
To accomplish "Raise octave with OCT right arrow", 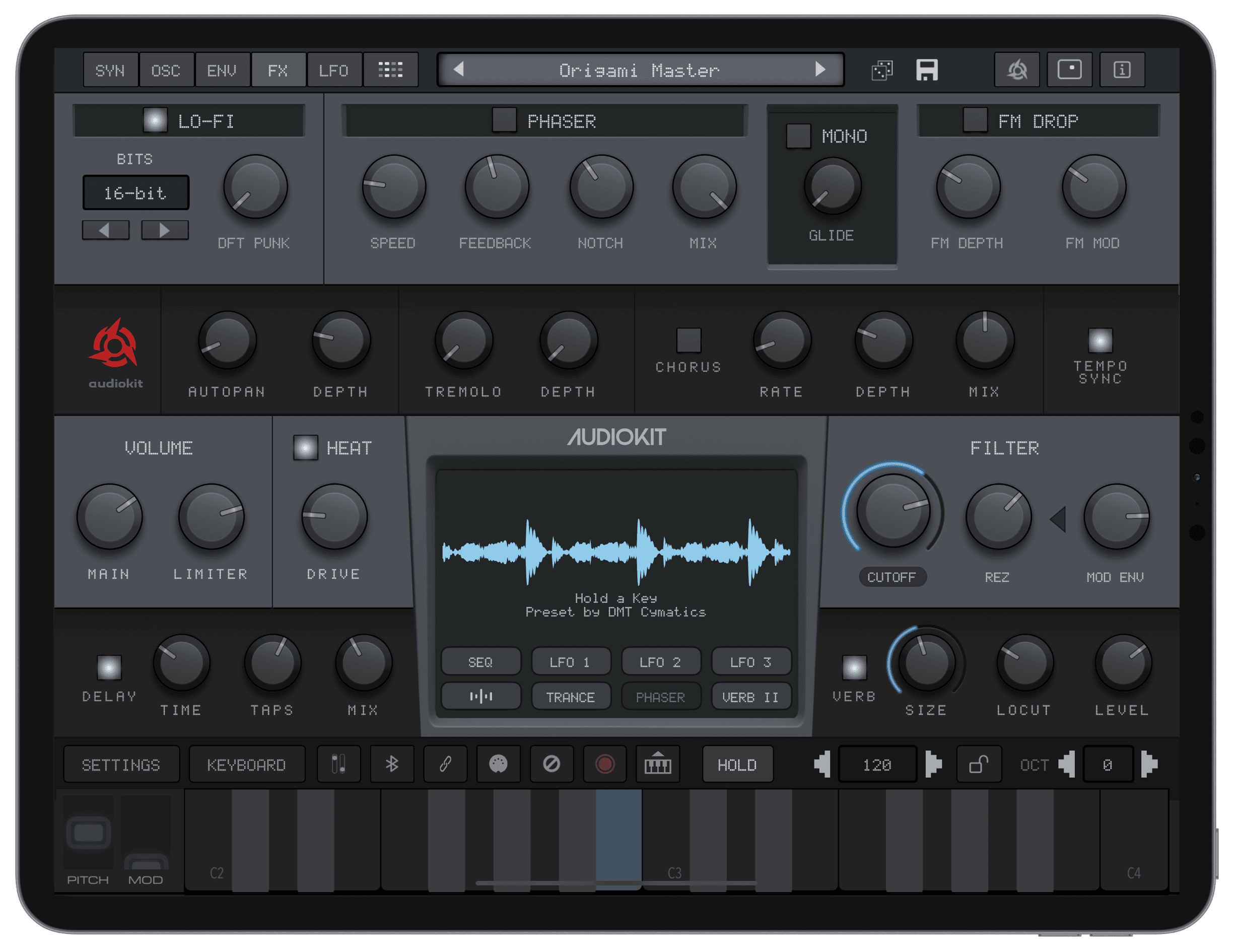I will (x=1149, y=765).
